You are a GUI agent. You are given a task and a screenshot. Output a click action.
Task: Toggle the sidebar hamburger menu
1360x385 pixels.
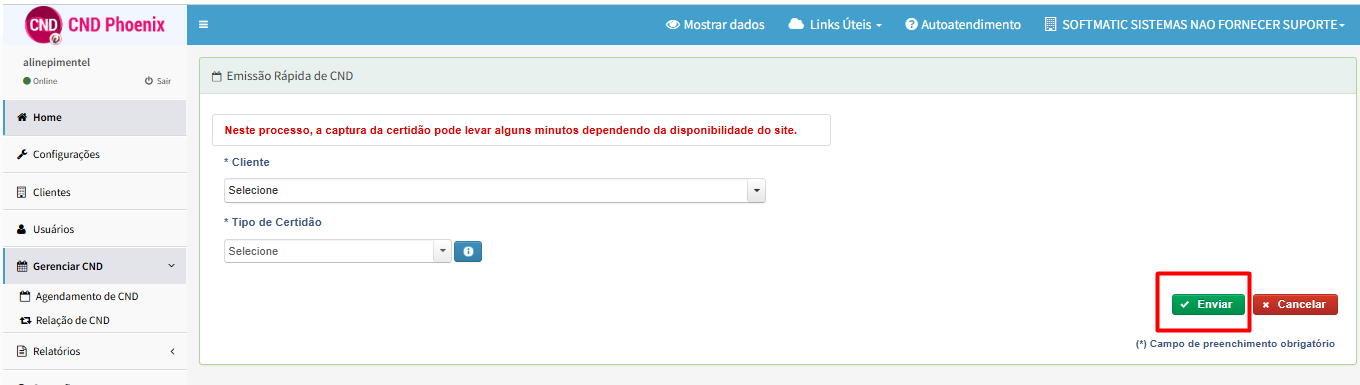pos(203,25)
